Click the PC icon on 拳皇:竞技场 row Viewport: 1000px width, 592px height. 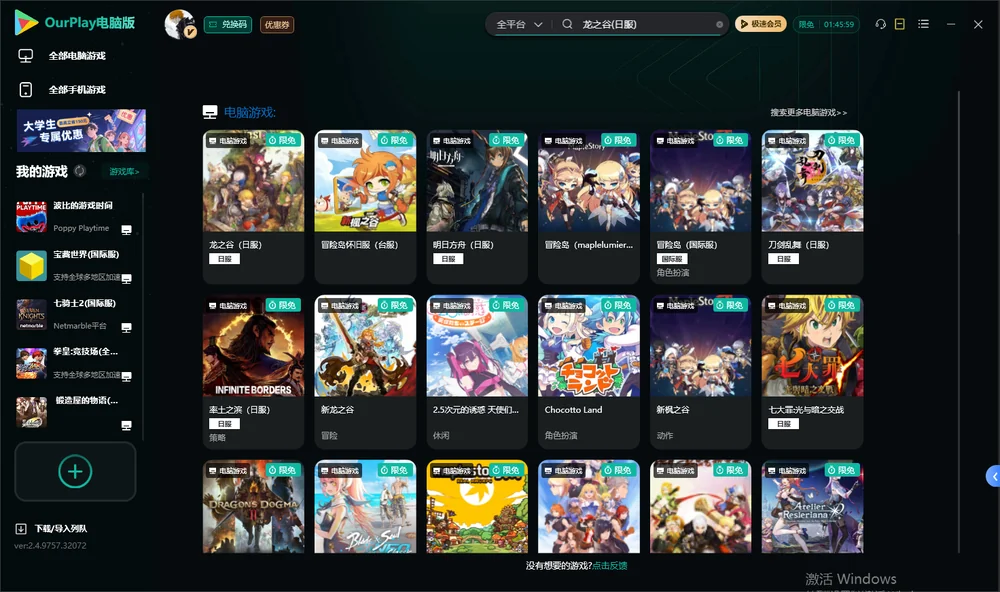point(126,376)
